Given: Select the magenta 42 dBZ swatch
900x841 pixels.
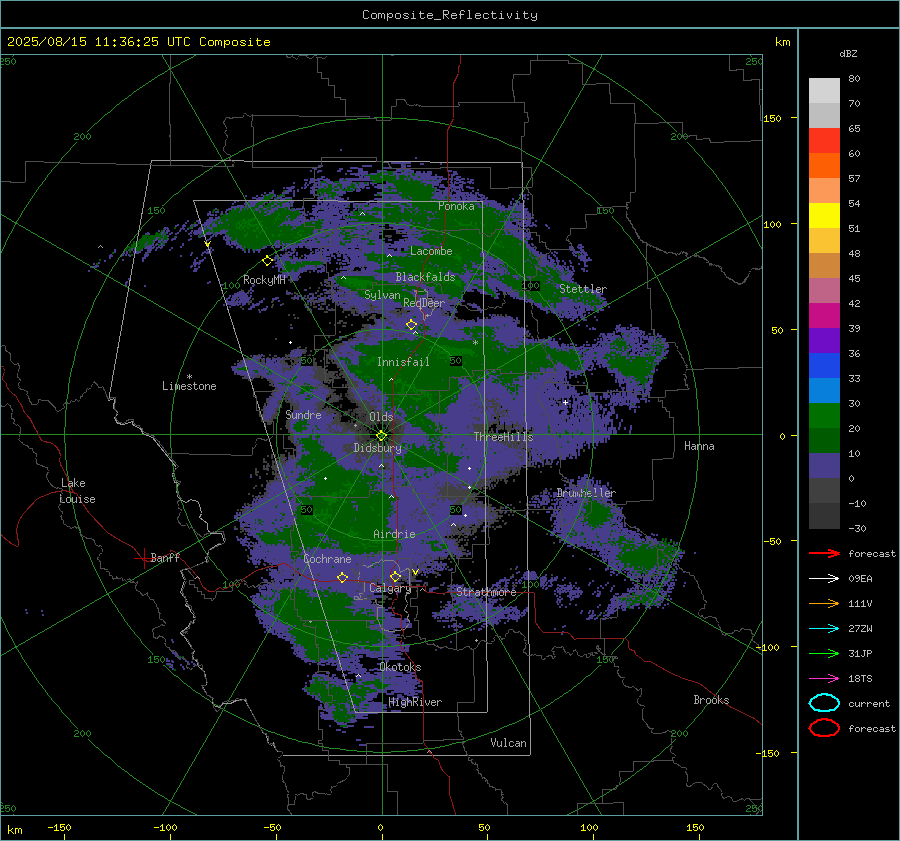Looking at the screenshot, I should (x=824, y=316).
